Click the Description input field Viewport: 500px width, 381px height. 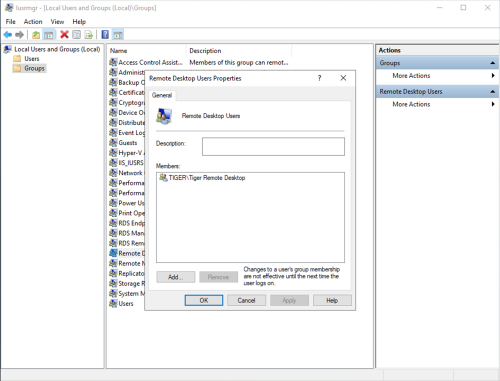(x=273, y=147)
